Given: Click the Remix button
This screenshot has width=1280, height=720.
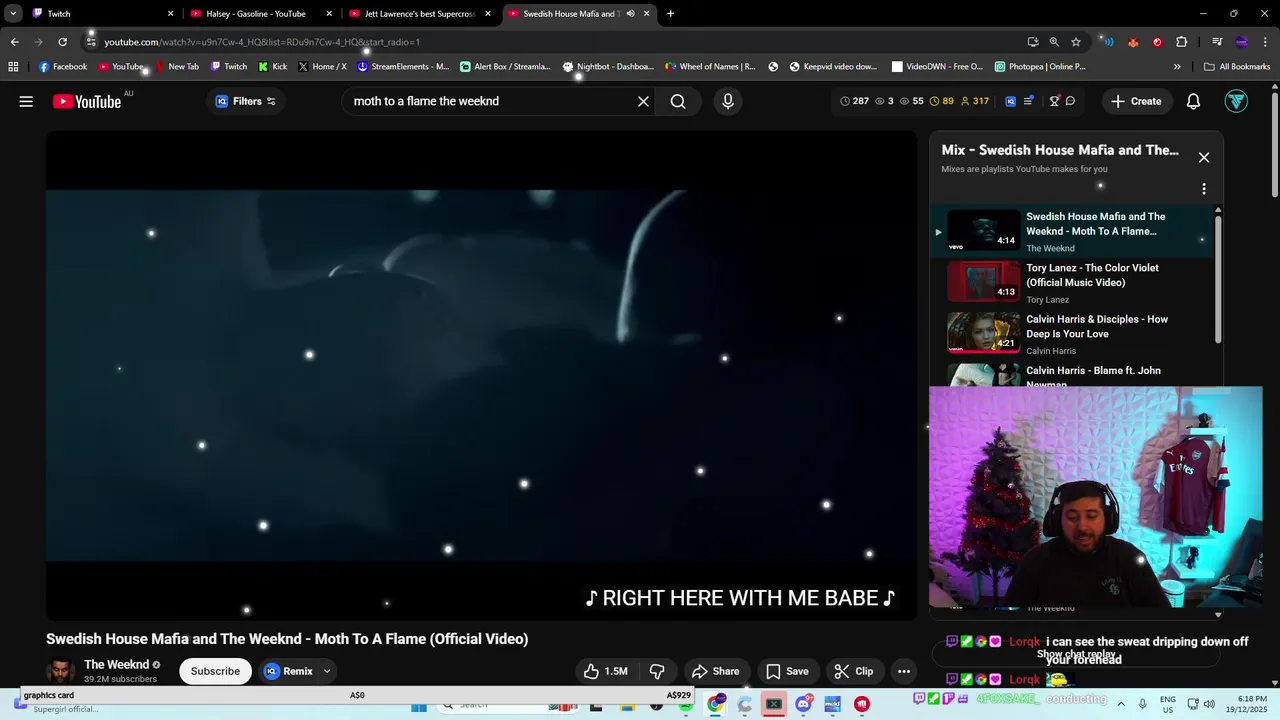Looking at the screenshot, I should [289, 671].
